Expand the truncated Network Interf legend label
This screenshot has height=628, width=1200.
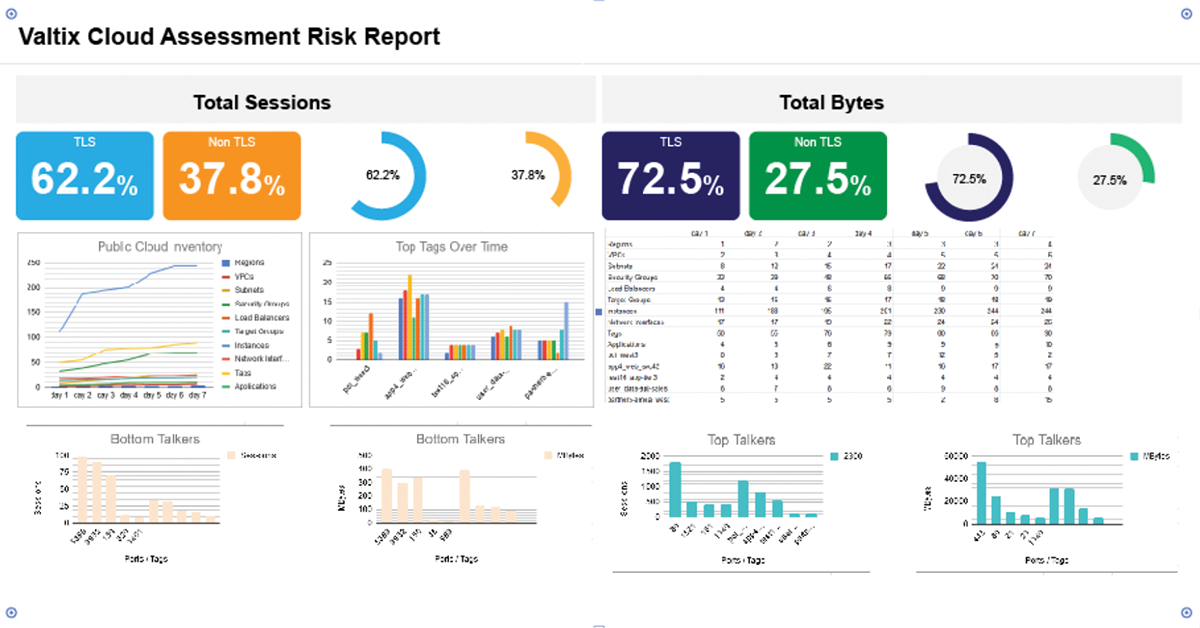point(262,357)
